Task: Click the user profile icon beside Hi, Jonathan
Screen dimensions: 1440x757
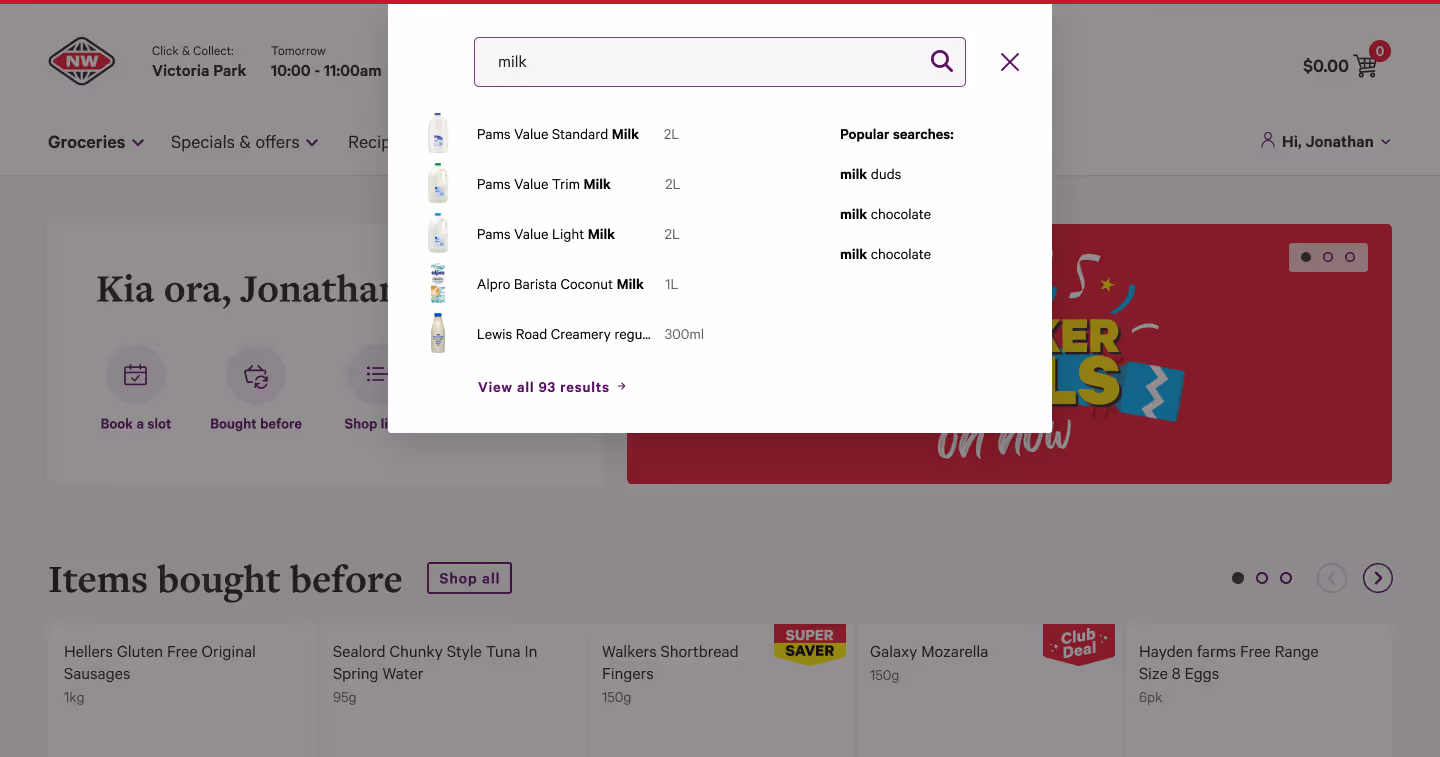Action: [1268, 141]
